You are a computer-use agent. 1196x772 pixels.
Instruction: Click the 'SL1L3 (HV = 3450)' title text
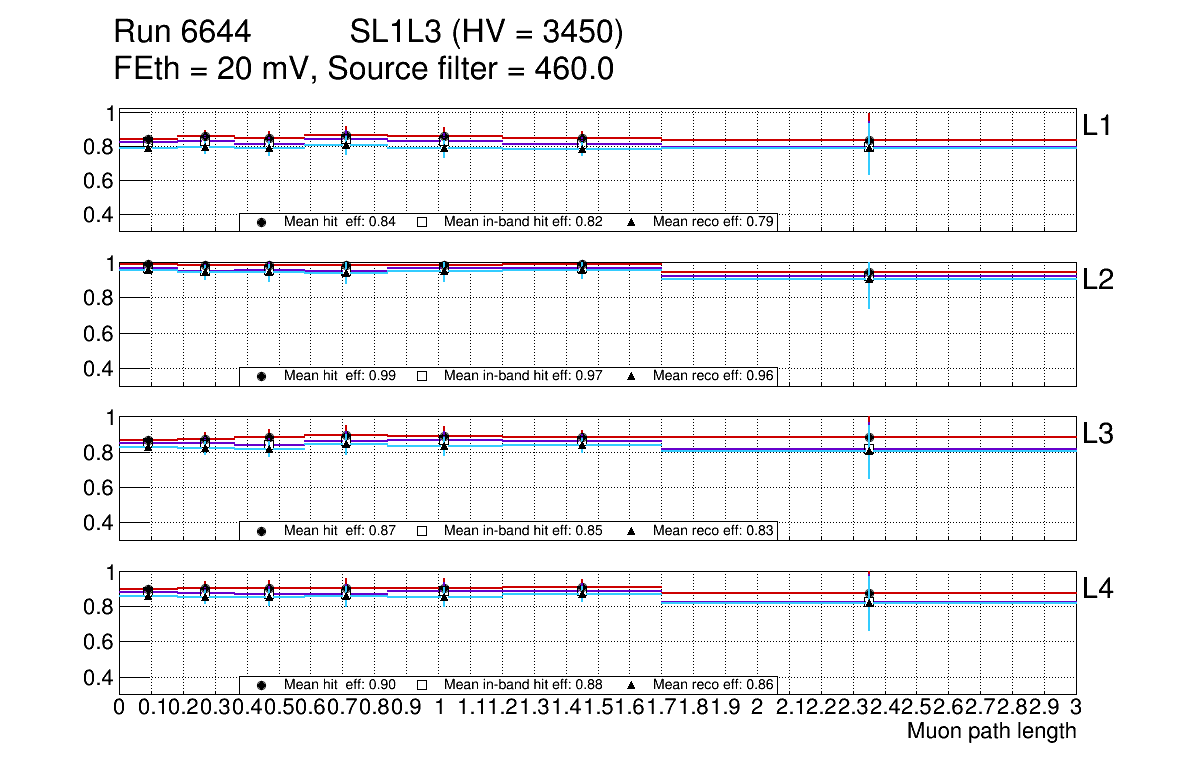point(487,34)
